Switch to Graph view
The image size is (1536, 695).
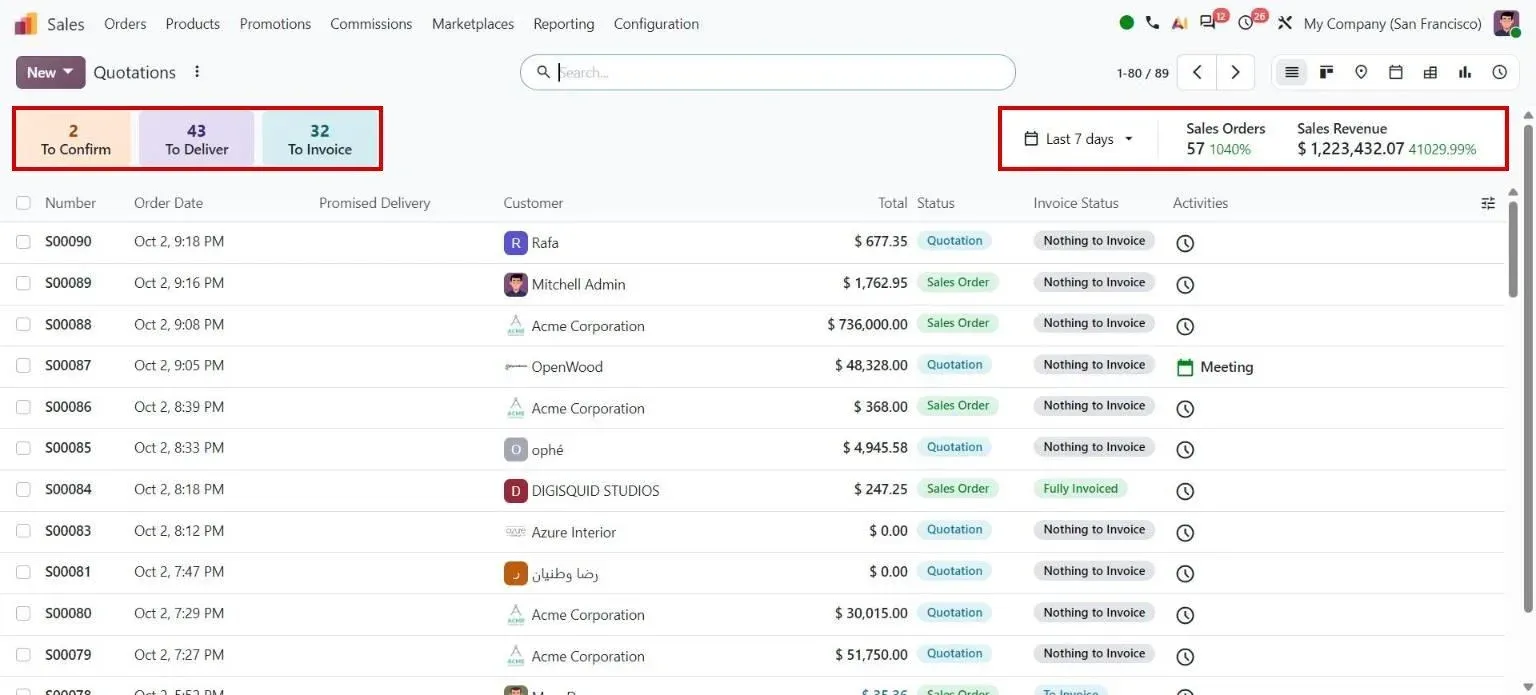[x=1465, y=72]
